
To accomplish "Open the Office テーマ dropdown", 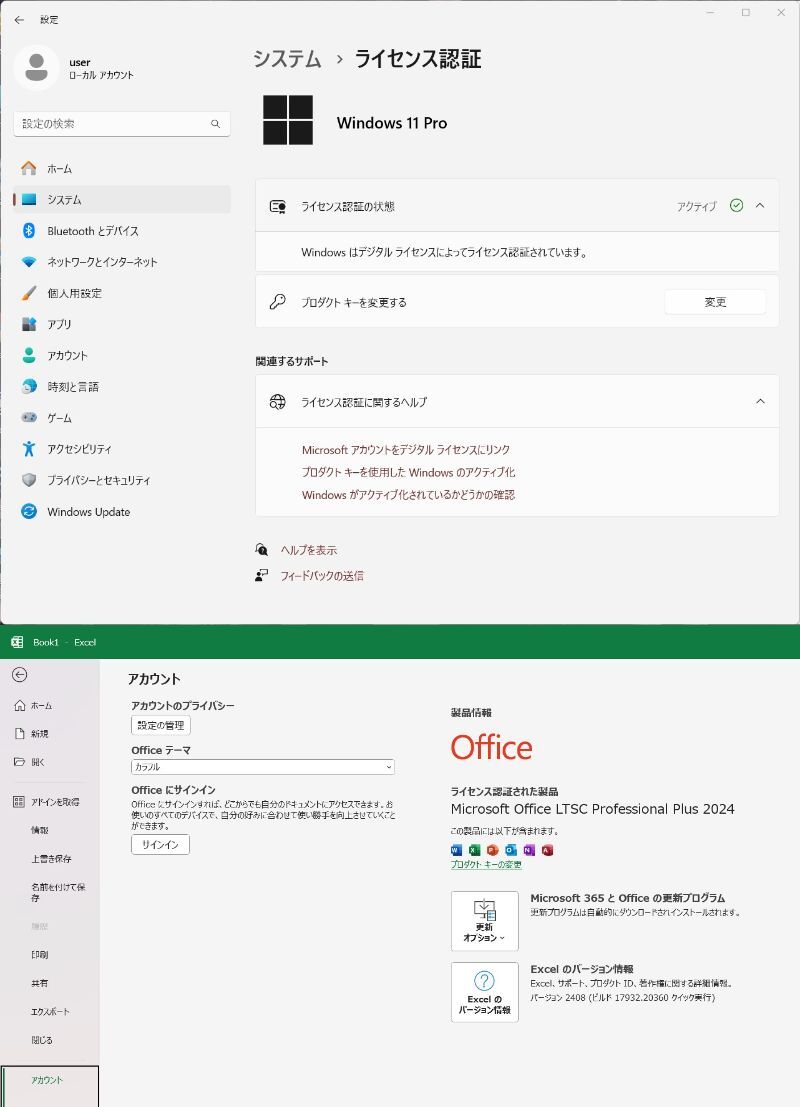I will [263, 767].
